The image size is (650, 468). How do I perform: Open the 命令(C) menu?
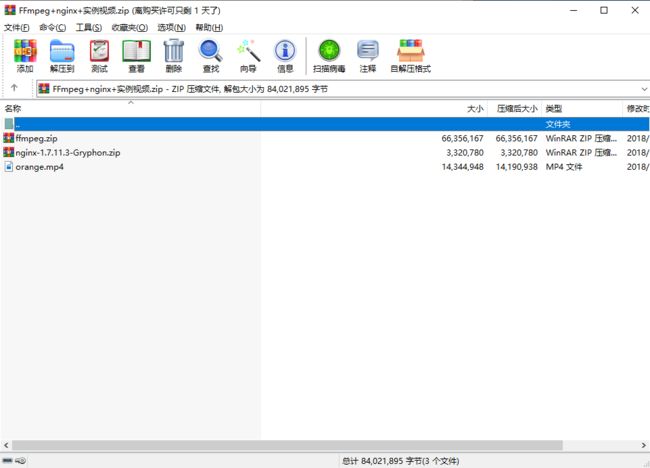[53, 27]
